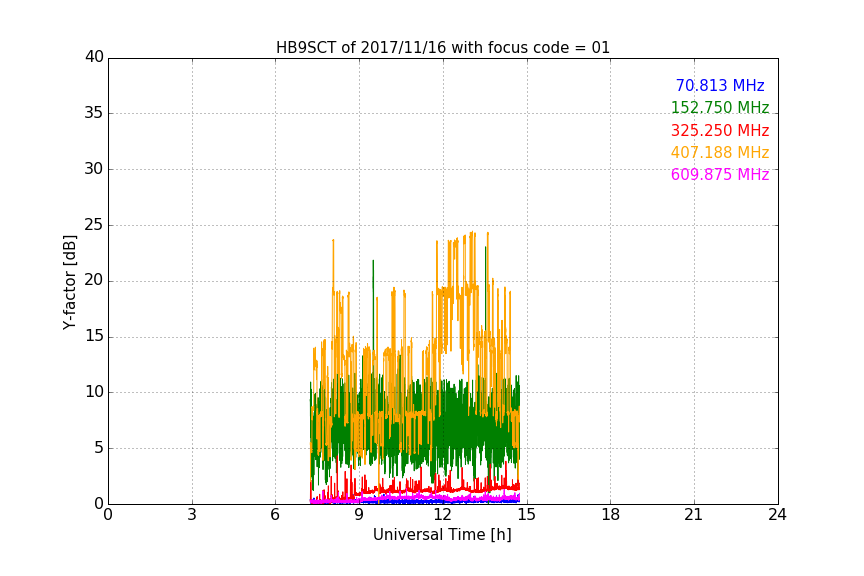The image size is (864, 576).
Task: Select the blue 70.813 MHz legend label
Action: (x=720, y=85)
